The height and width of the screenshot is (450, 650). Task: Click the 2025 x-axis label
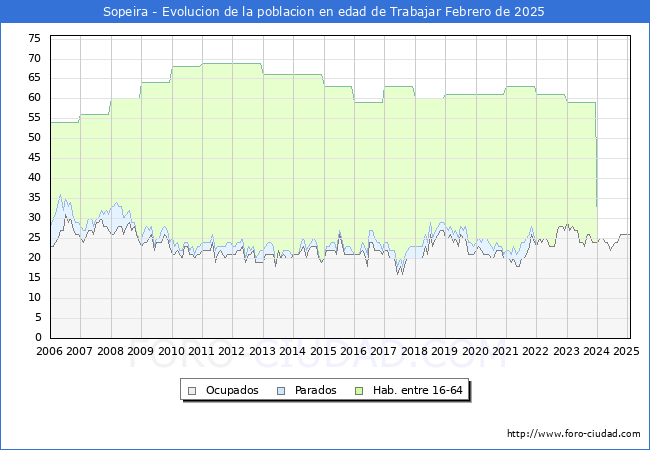pos(626,351)
